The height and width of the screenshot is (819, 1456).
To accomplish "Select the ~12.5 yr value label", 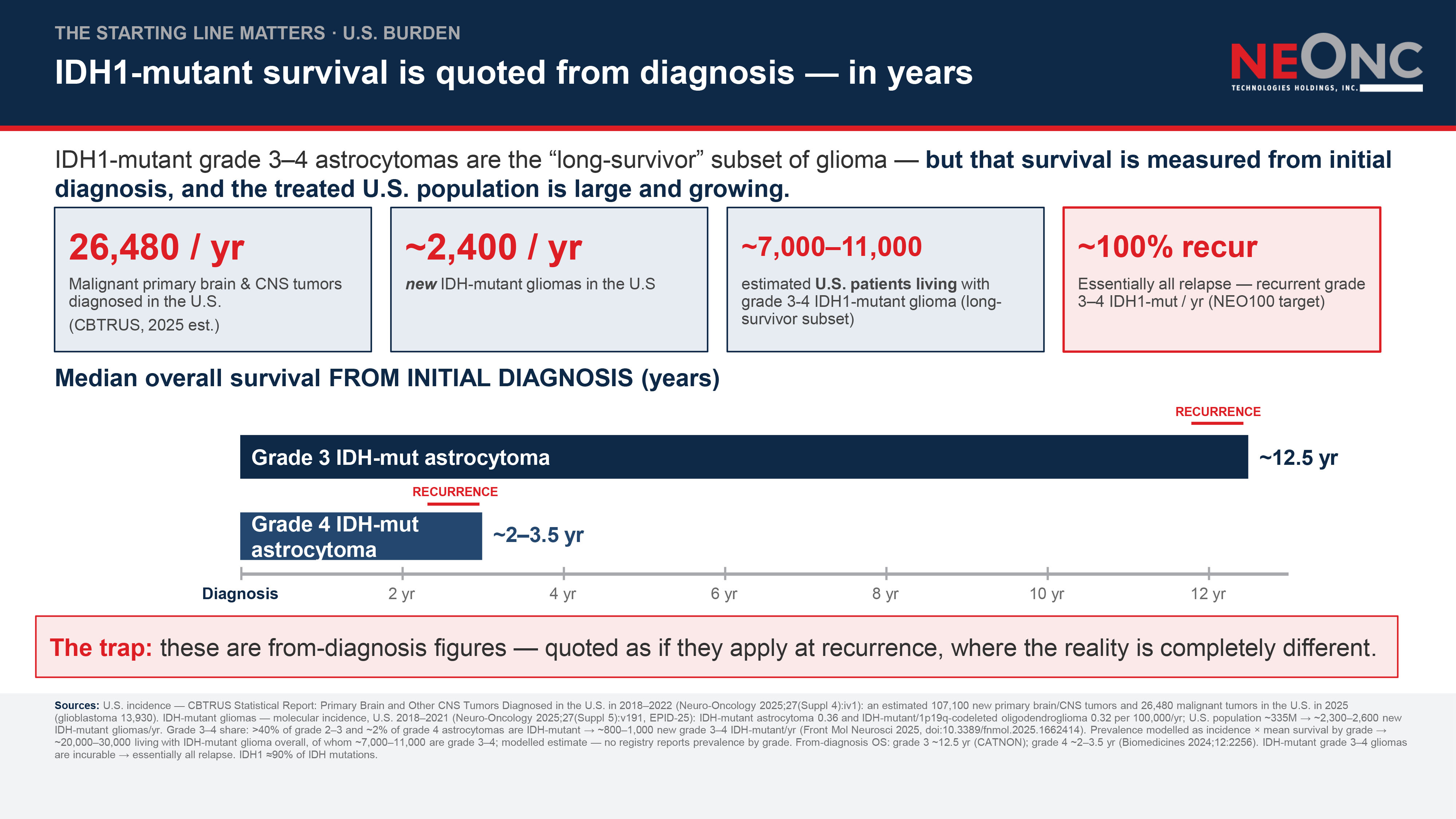I will pyautogui.click(x=1298, y=457).
